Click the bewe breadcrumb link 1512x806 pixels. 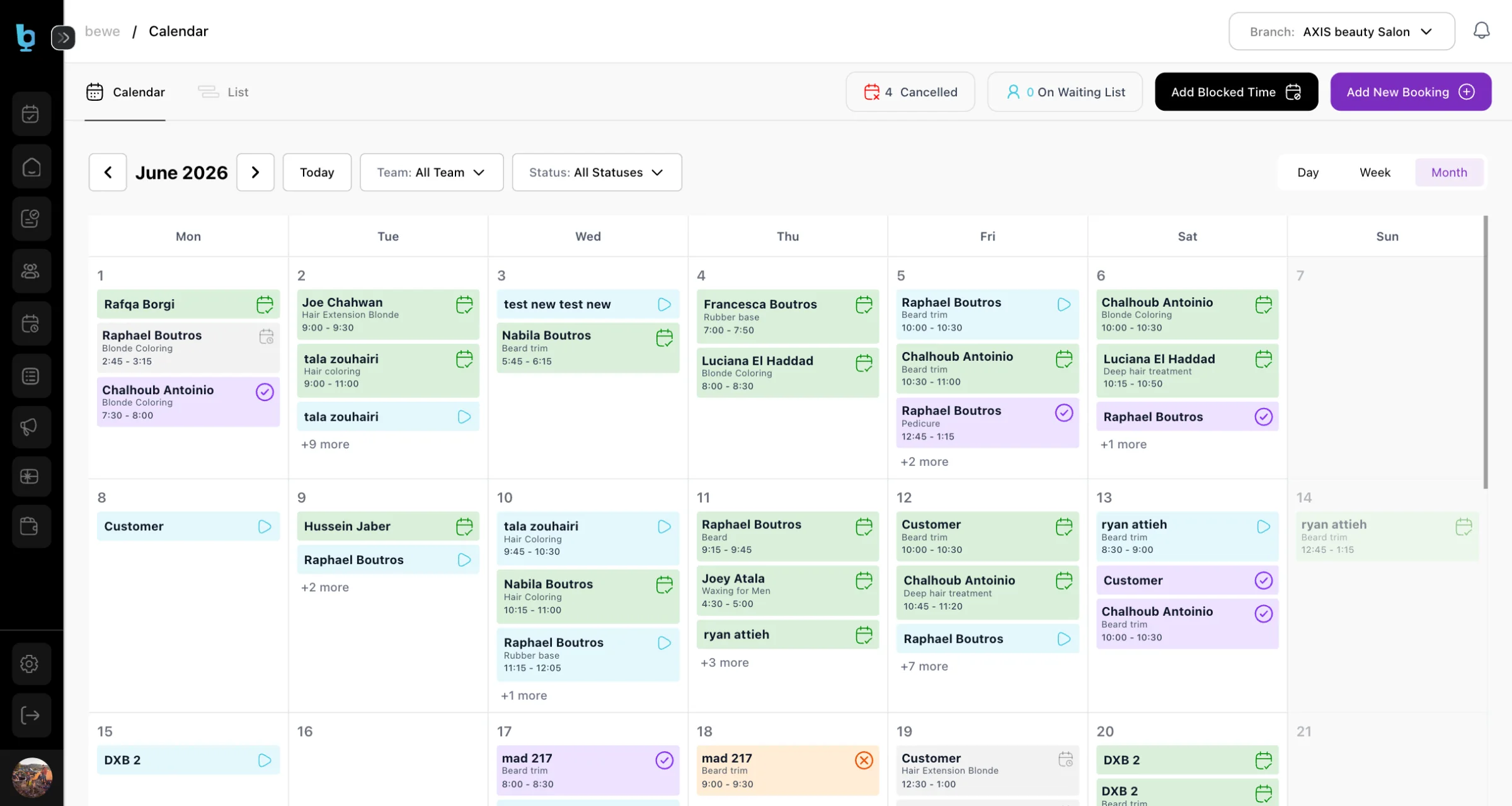click(x=103, y=31)
